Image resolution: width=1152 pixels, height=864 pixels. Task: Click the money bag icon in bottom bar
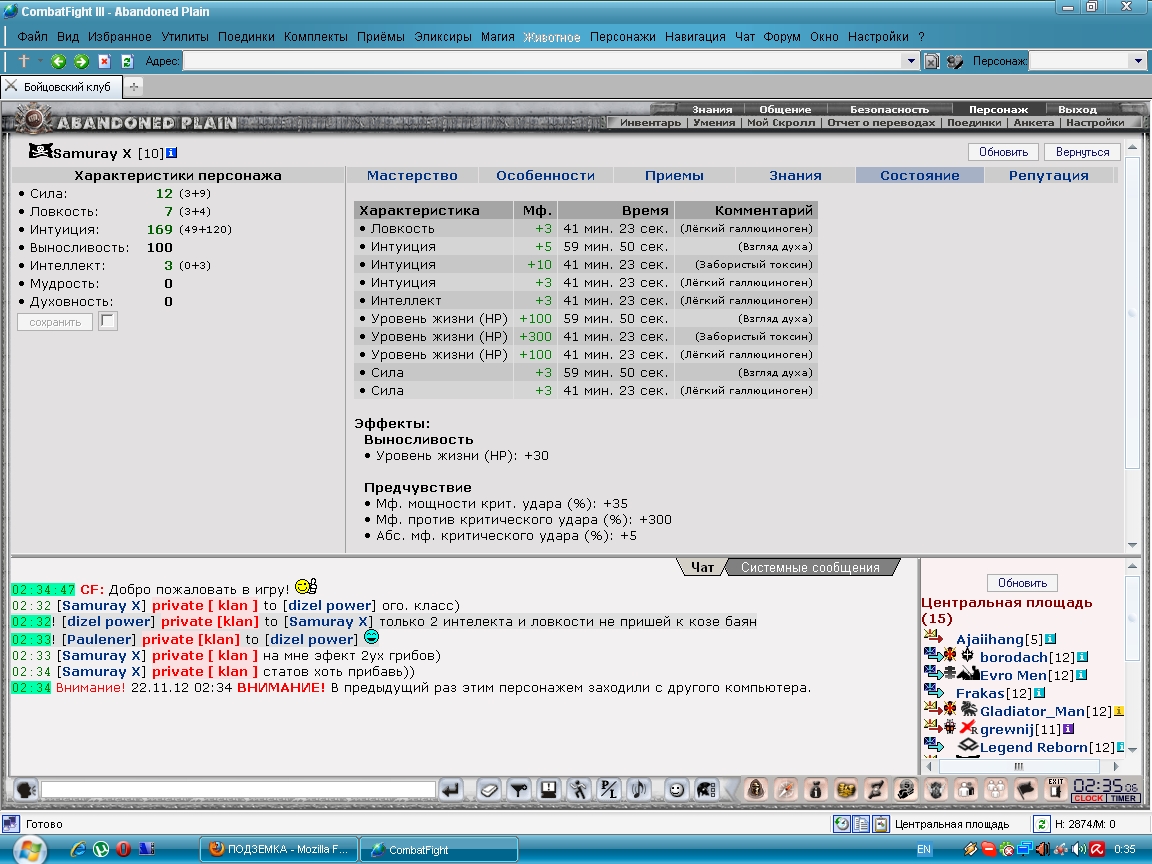(x=816, y=790)
